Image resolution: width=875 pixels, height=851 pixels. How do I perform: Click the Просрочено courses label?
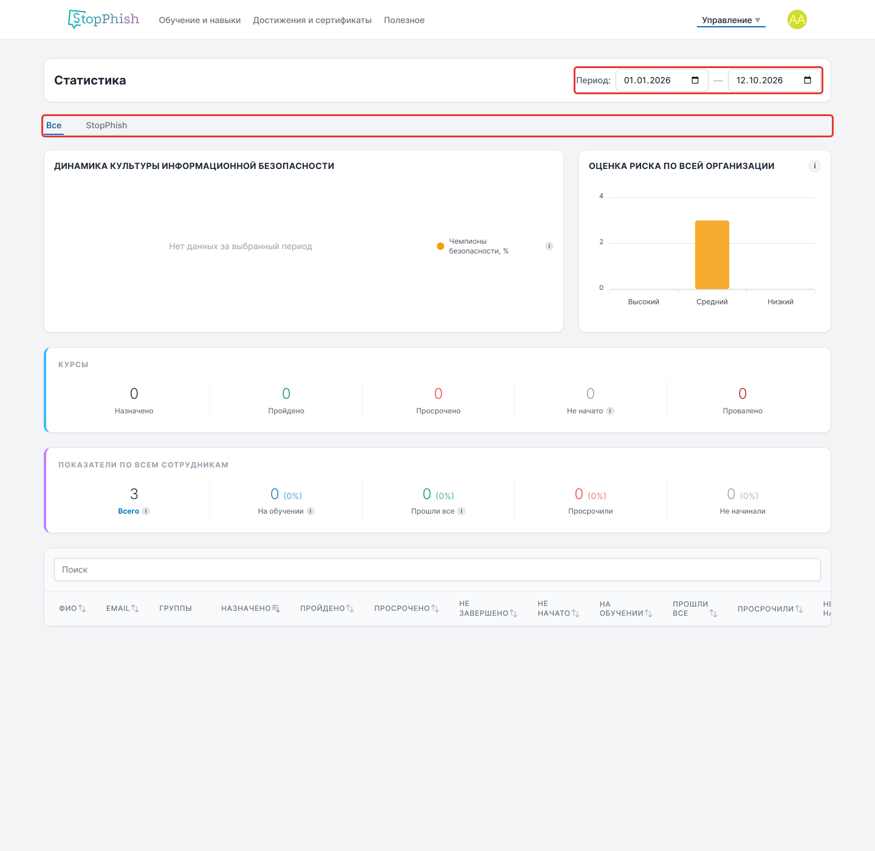pos(438,411)
